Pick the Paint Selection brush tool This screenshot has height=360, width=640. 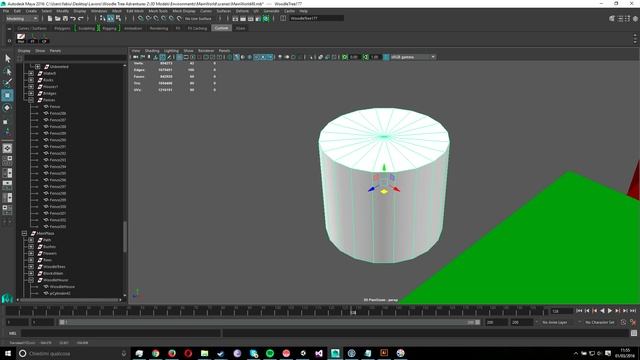click(x=7, y=83)
